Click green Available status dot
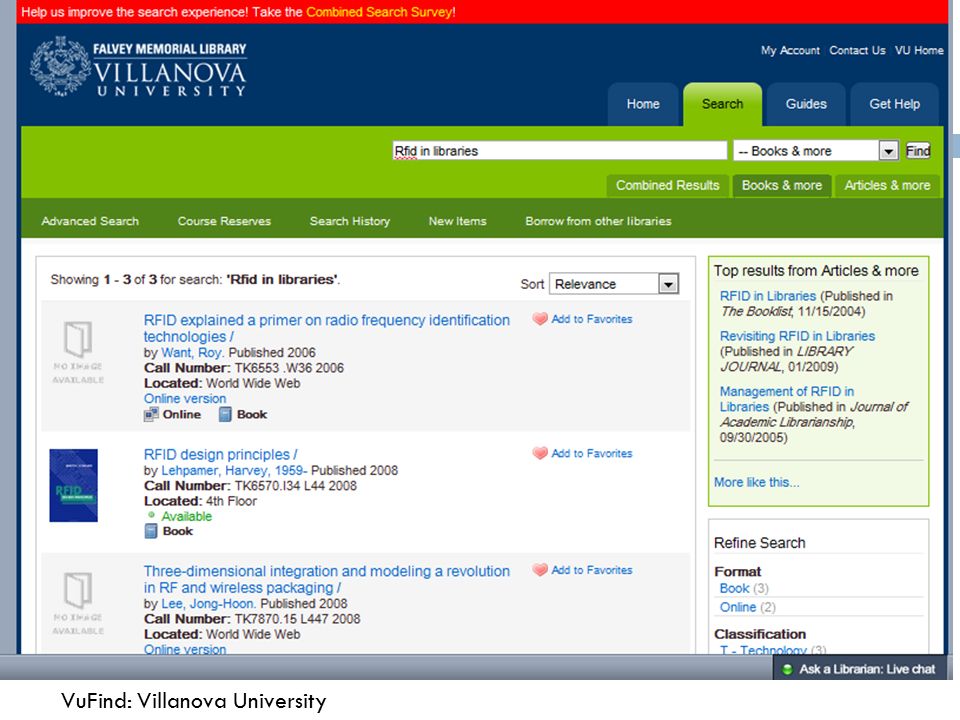The height and width of the screenshot is (720, 960). coord(151,516)
